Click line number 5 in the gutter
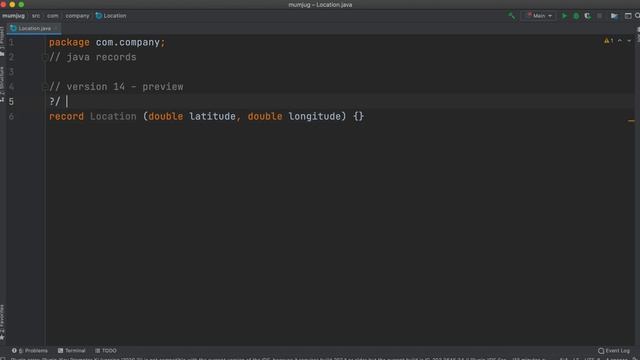This screenshot has height=360, width=640. point(11,102)
